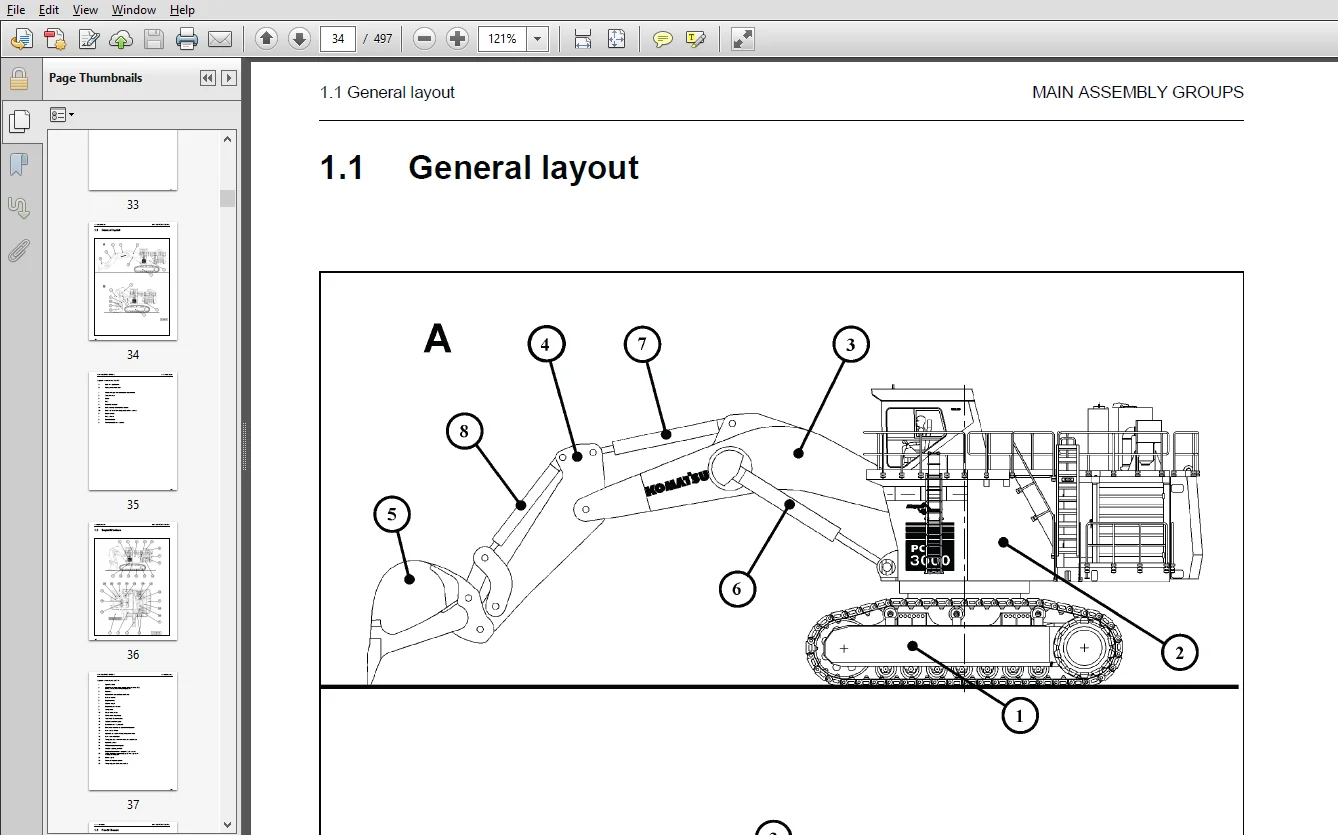Click the thumbnail scrollbar up arrow
This screenshot has height=835, width=1338.
(228, 139)
